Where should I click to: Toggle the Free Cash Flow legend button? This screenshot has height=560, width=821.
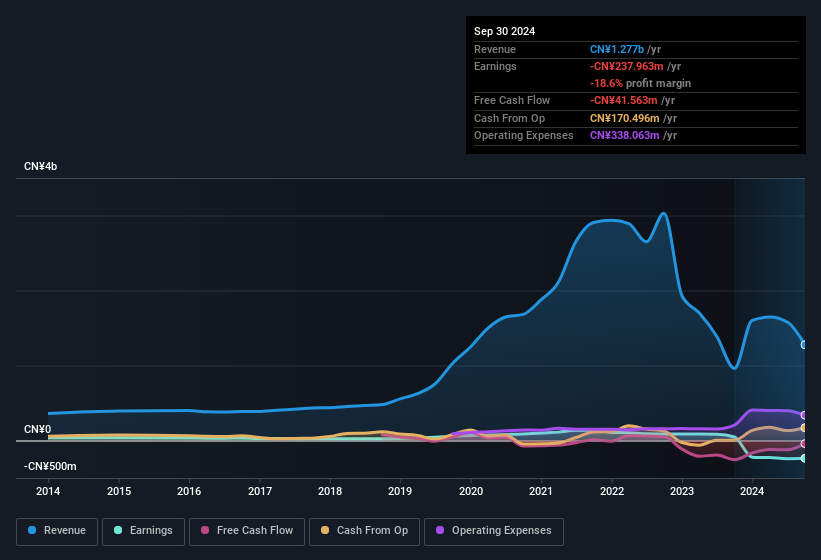pyautogui.click(x=247, y=531)
